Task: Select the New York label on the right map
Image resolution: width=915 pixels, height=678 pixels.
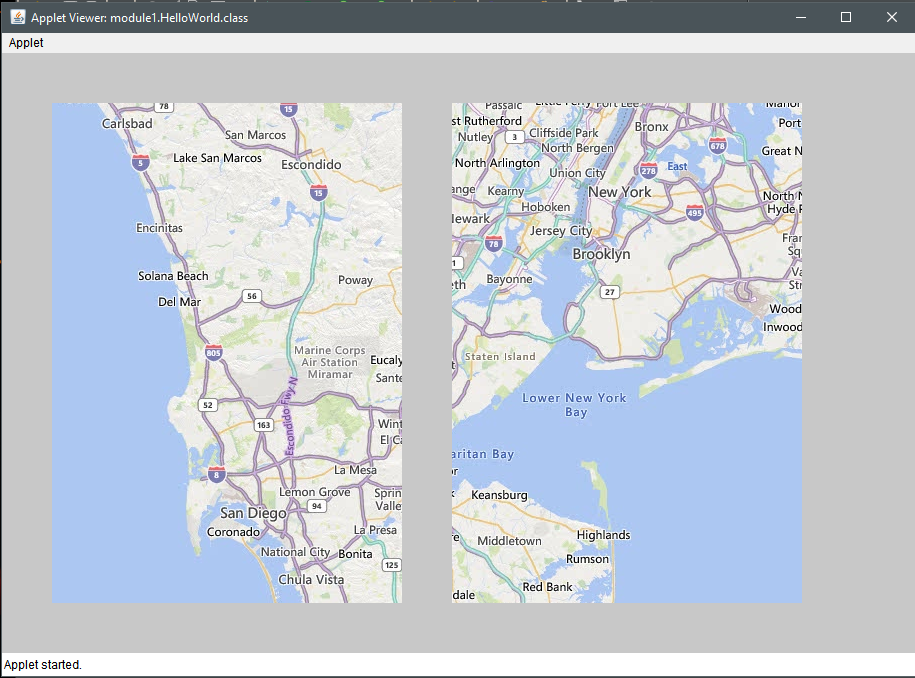Action: click(x=622, y=190)
